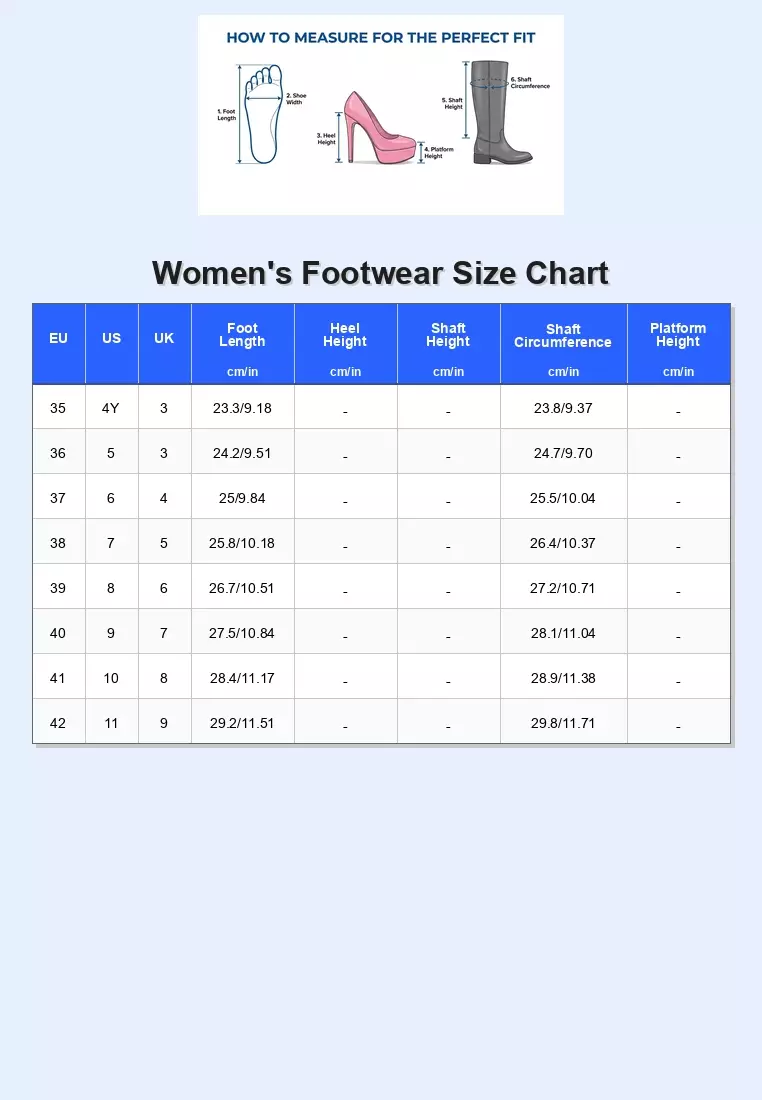Image resolution: width=762 pixels, height=1100 pixels.
Task: Click the '4. Platform Height' diagram label
Action: pyautogui.click(x=439, y=152)
